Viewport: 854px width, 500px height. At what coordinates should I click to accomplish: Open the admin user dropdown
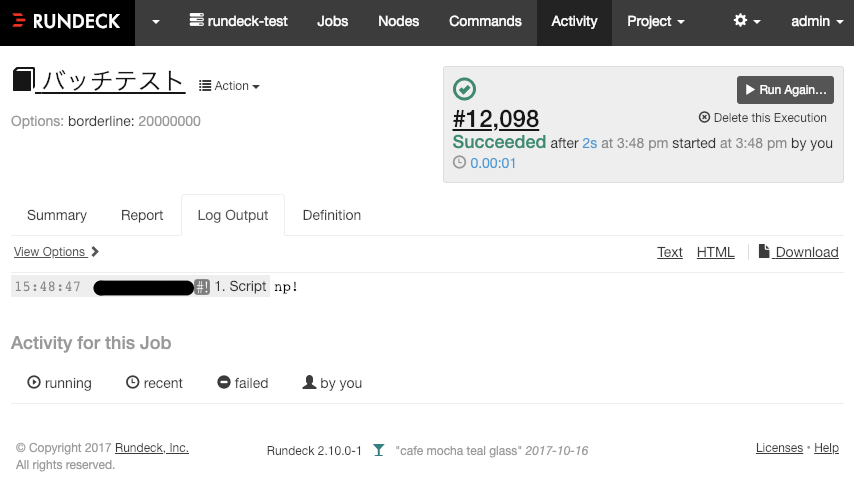click(817, 21)
